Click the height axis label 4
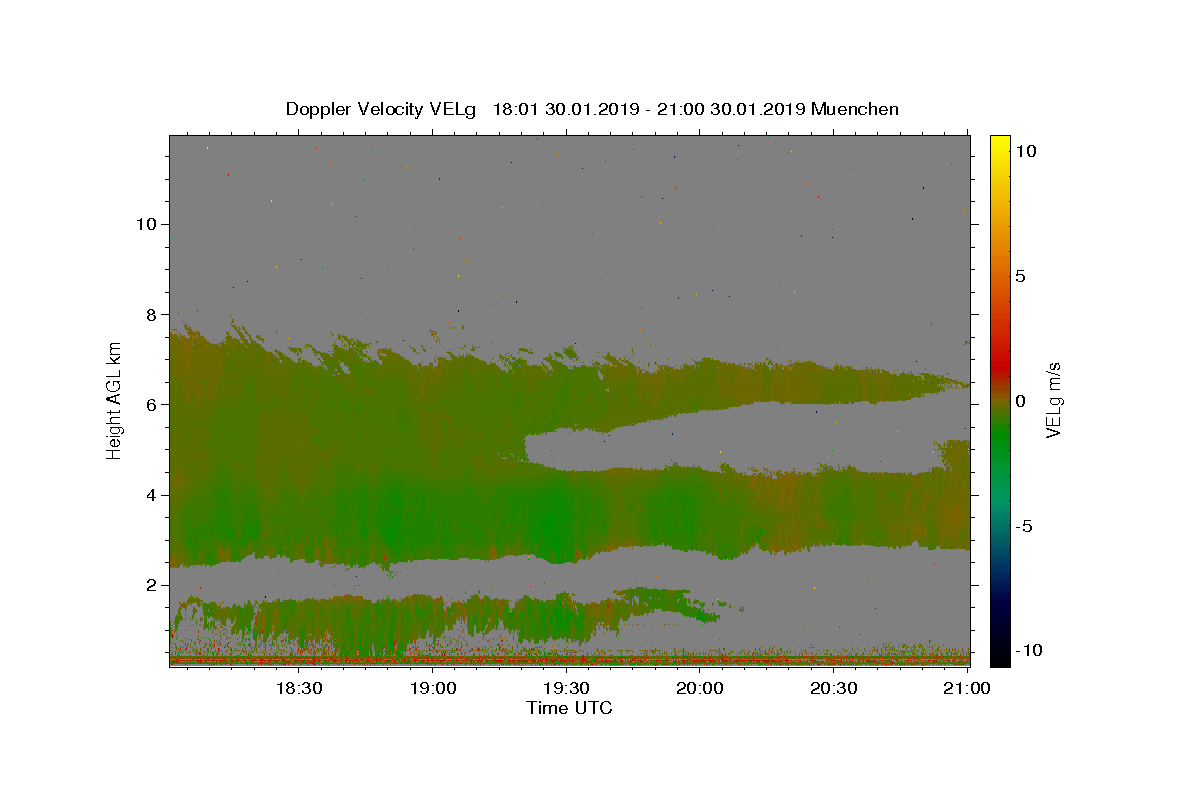 [x=150, y=495]
